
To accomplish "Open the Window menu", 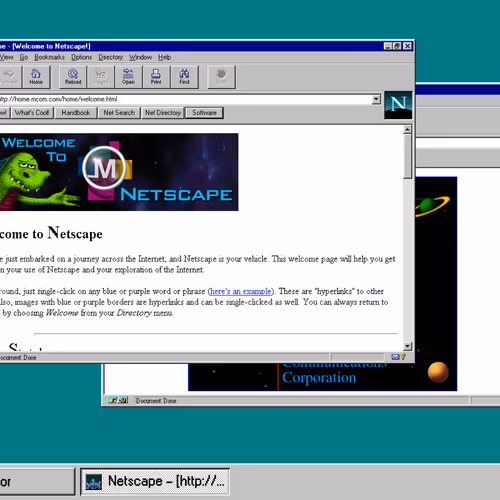I will pos(140,57).
